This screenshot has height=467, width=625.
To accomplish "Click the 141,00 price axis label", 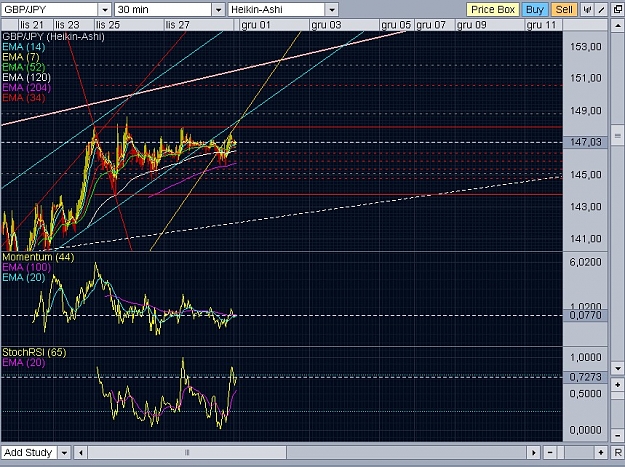I will (x=586, y=238).
